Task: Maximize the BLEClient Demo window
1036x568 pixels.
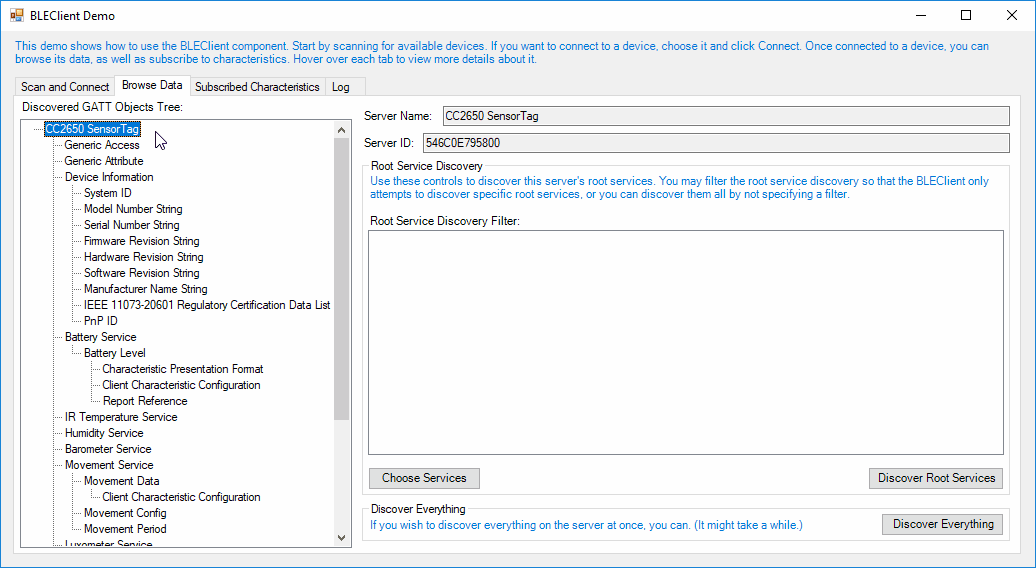Action: tap(966, 15)
